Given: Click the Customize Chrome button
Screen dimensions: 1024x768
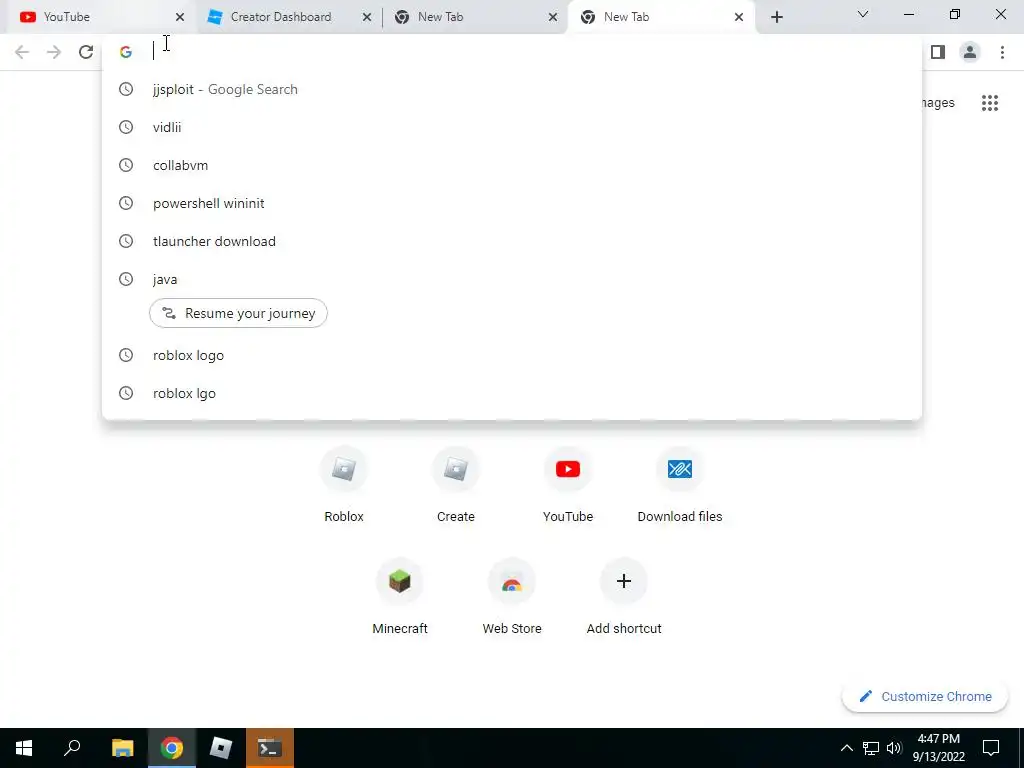Looking at the screenshot, I should point(925,697).
